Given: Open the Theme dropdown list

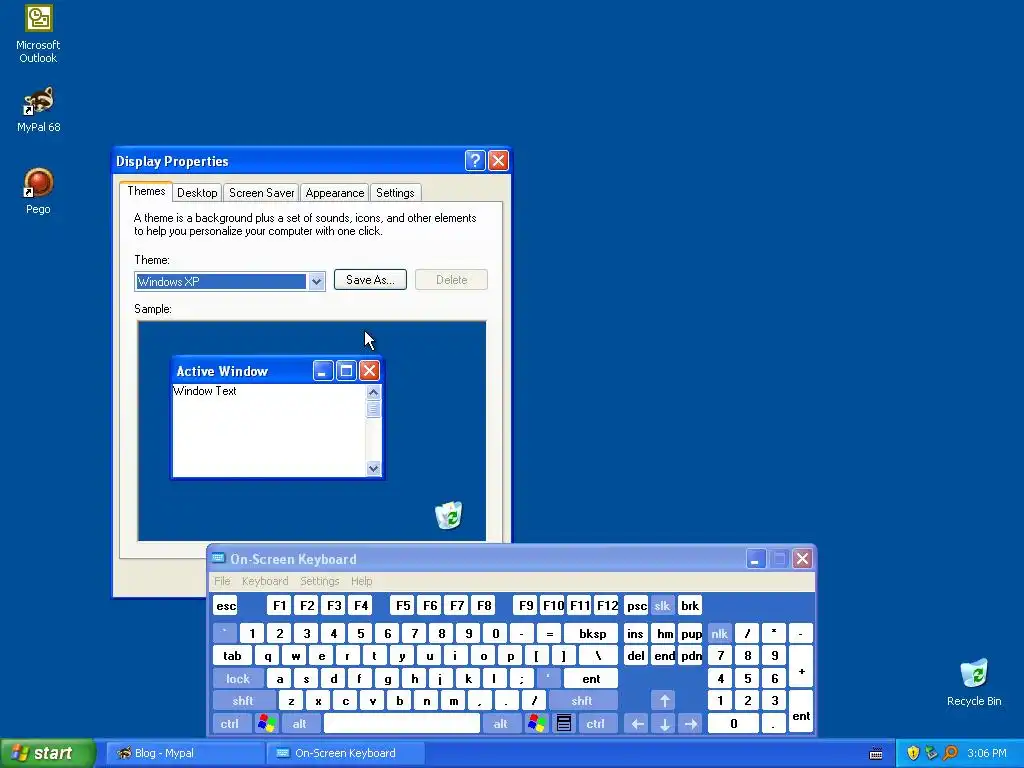Looking at the screenshot, I should click(x=316, y=281).
